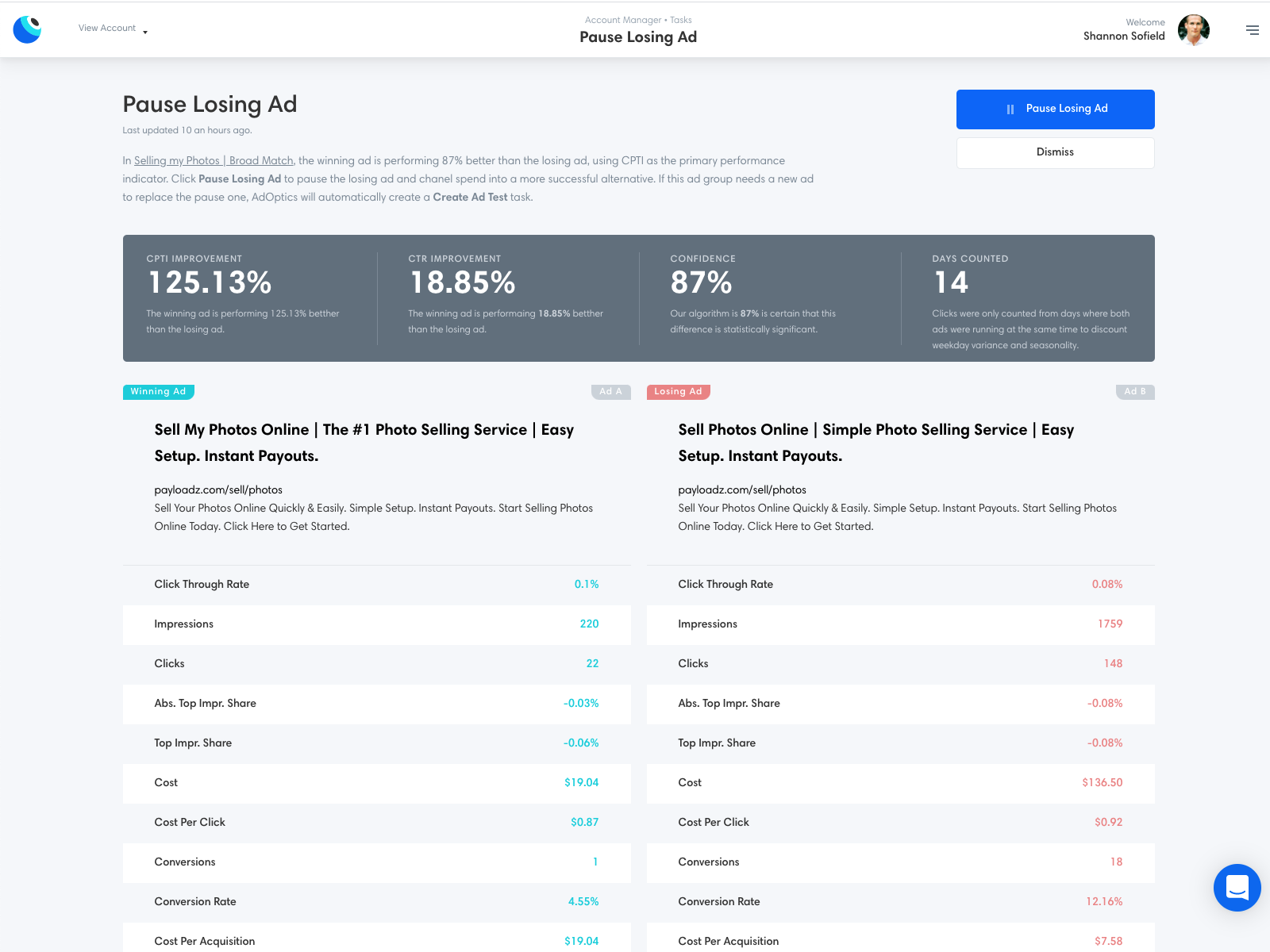Click the Ad A tag
The image size is (1270, 952).
(x=611, y=392)
